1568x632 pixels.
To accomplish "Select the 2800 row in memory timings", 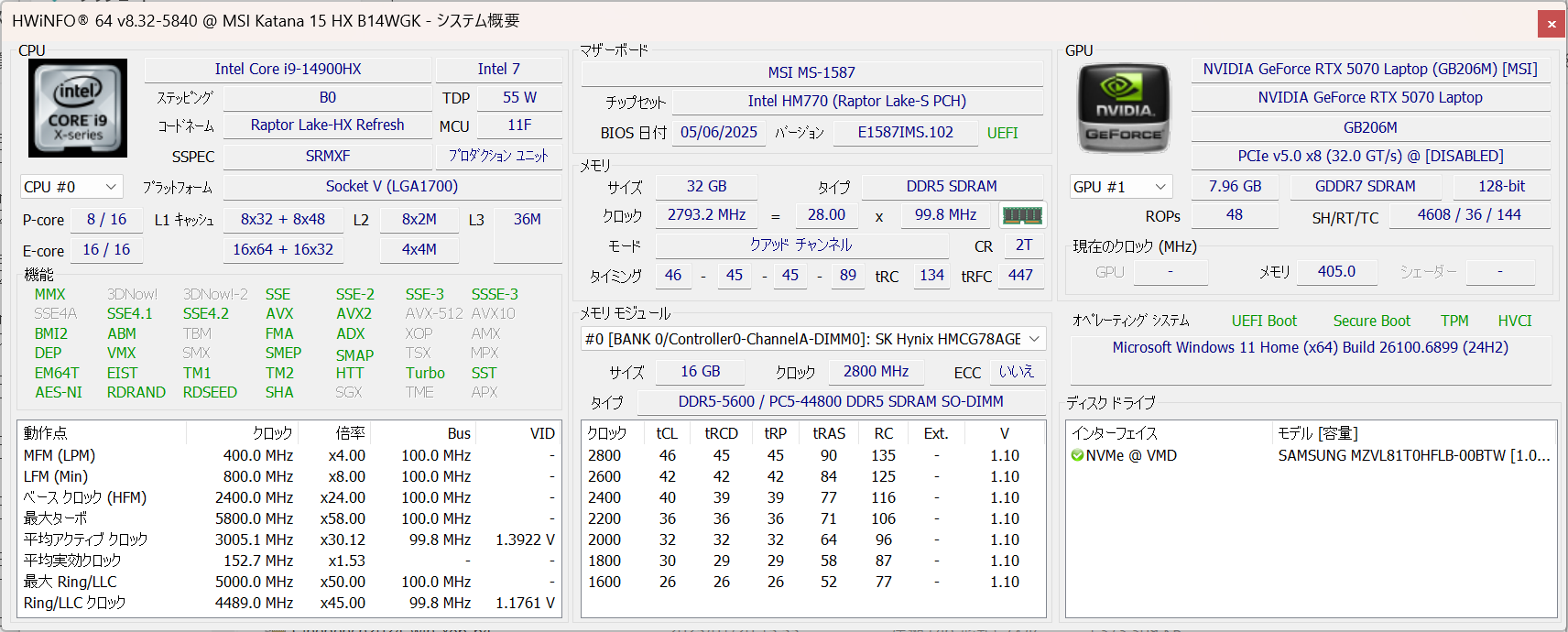I will (604, 456).
